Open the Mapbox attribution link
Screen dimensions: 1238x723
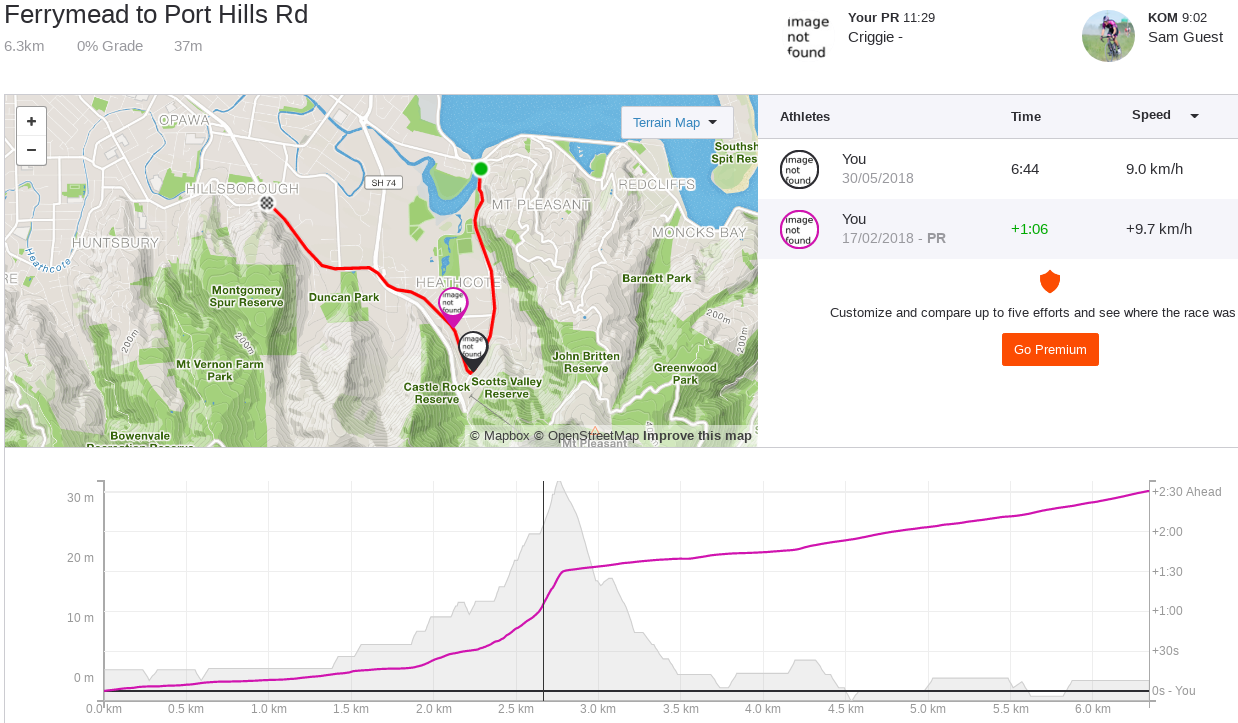506,435
